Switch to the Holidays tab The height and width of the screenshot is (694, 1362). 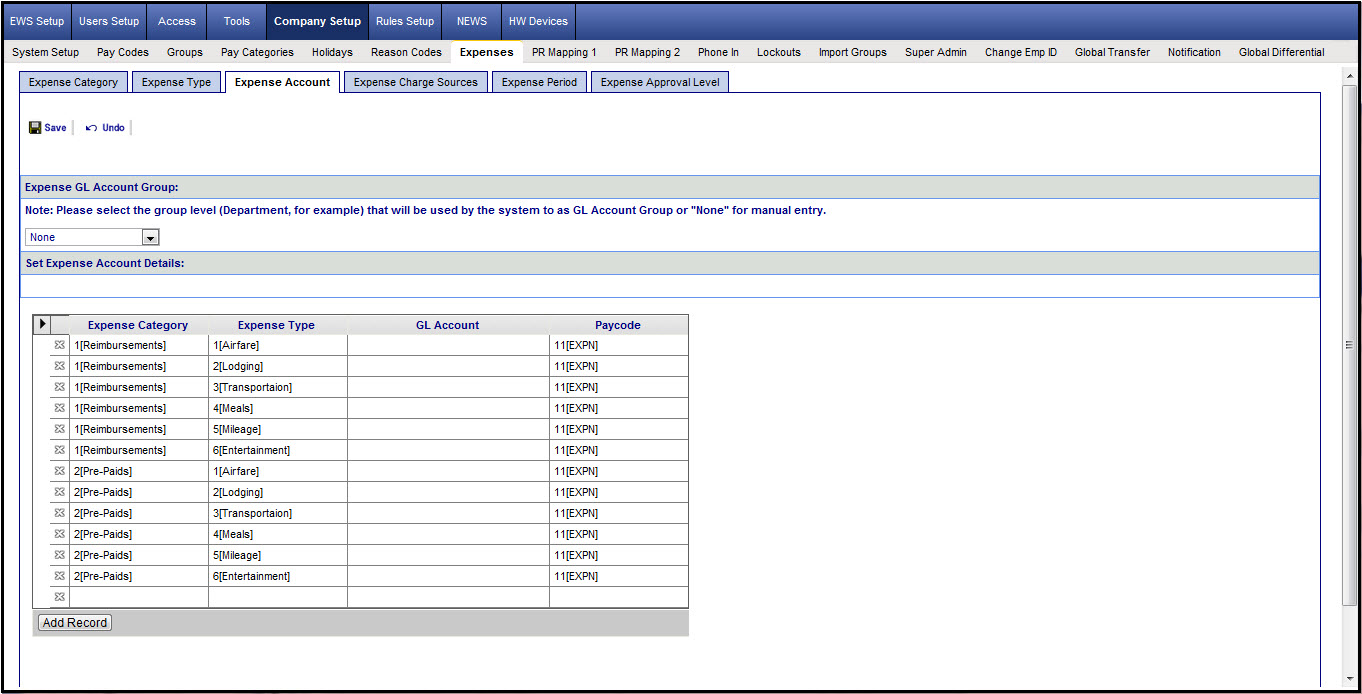333,52
